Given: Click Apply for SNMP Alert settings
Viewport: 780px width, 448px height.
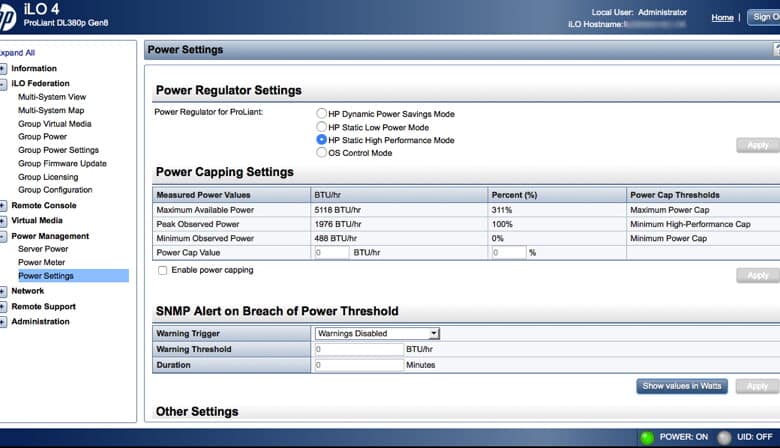Looking at the screenshot, I should pos(757,386).
